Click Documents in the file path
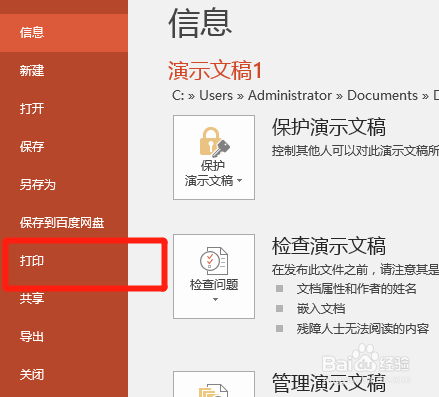Screen dimensions: 439x397 pos(382,96)
